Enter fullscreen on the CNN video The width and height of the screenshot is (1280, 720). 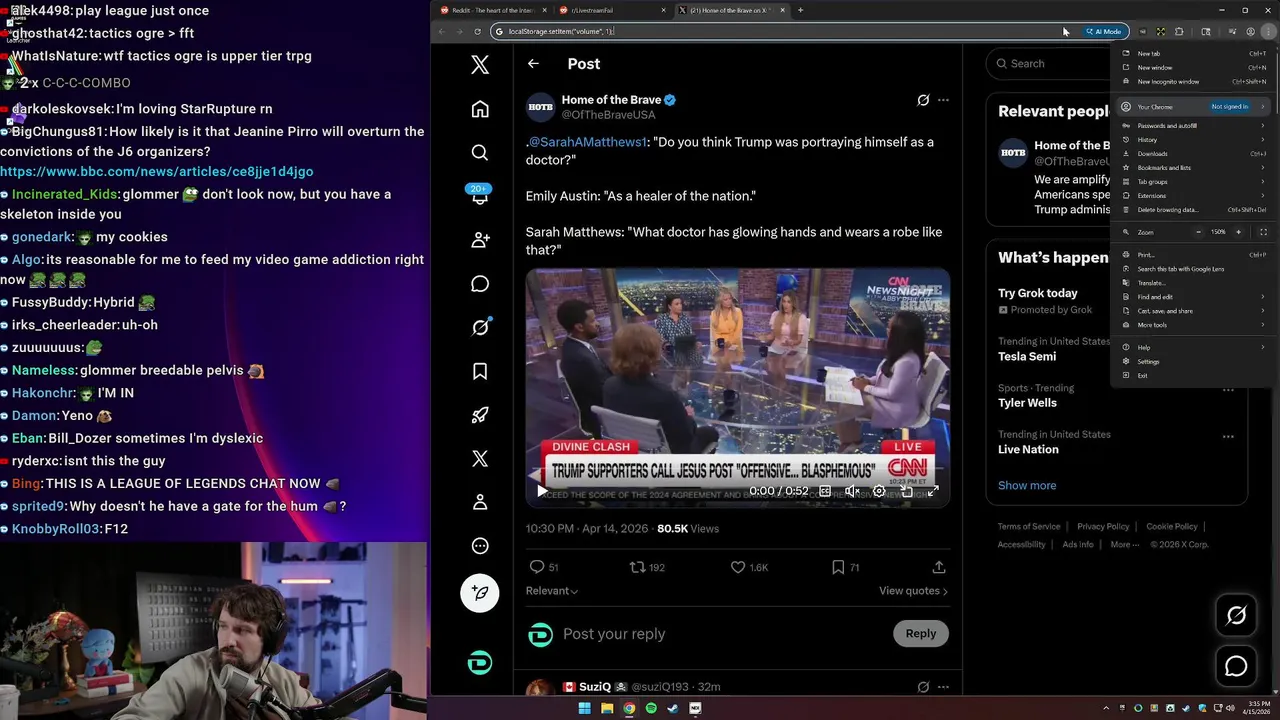point(933,491)
